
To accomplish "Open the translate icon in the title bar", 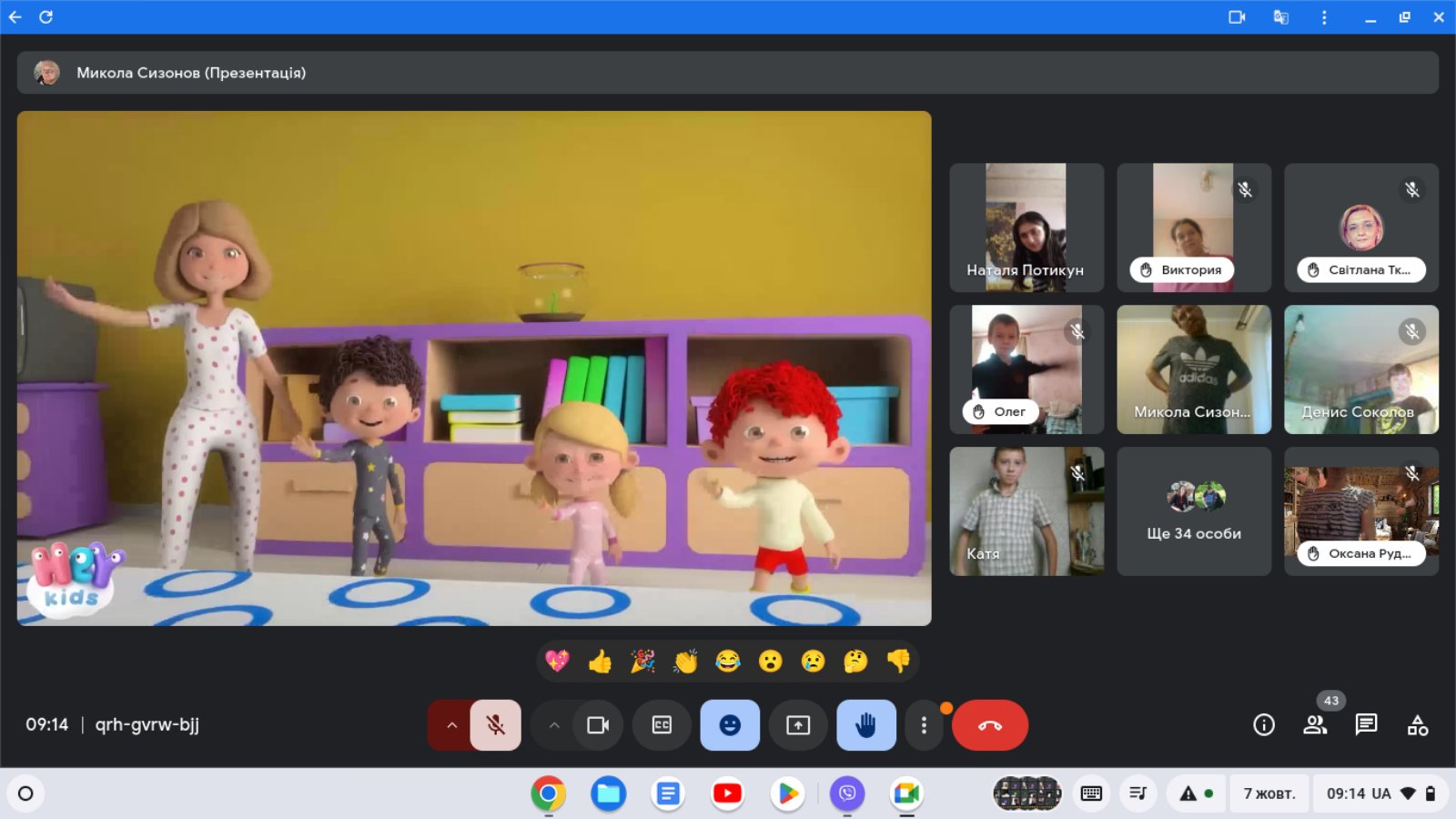I will click(x=1280, y=16).
